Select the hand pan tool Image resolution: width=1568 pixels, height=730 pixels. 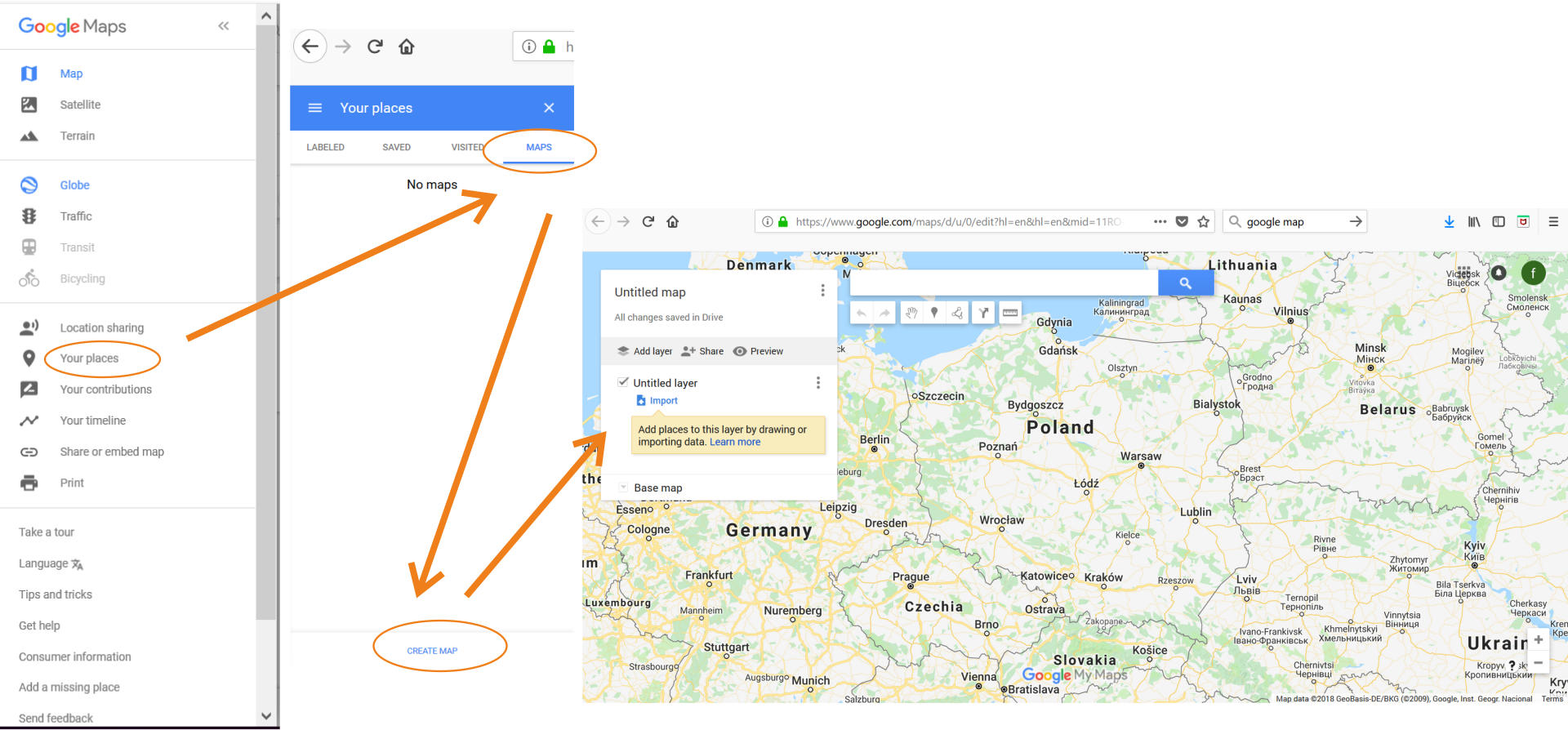point(911,313)
